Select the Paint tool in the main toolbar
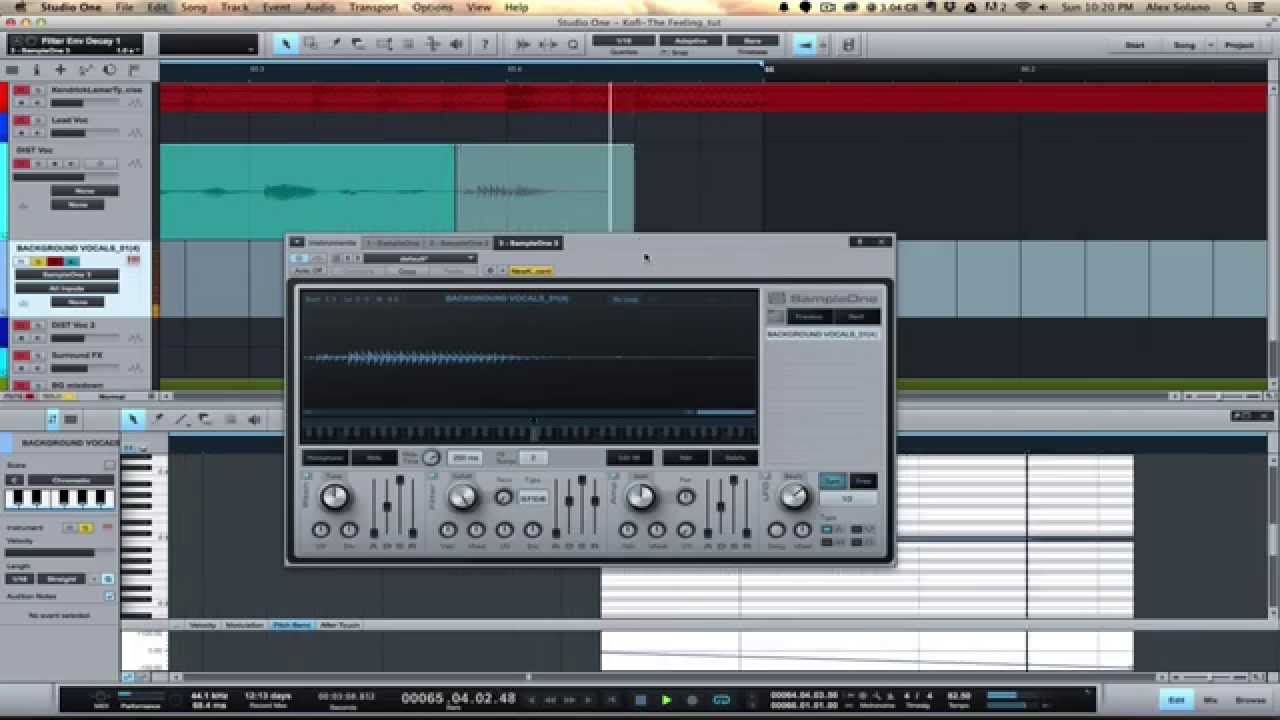The width and height of the screenshot is (1280, 720). (x=335, y=44)
